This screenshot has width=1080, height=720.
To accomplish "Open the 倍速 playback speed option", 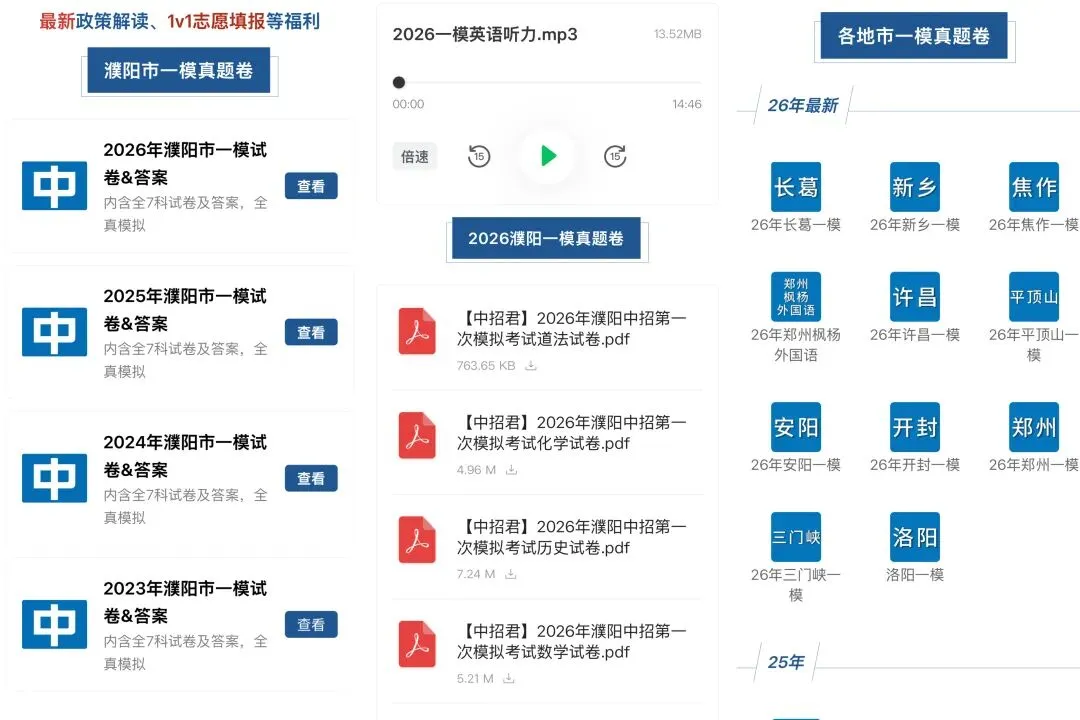I will pos(415,156).
